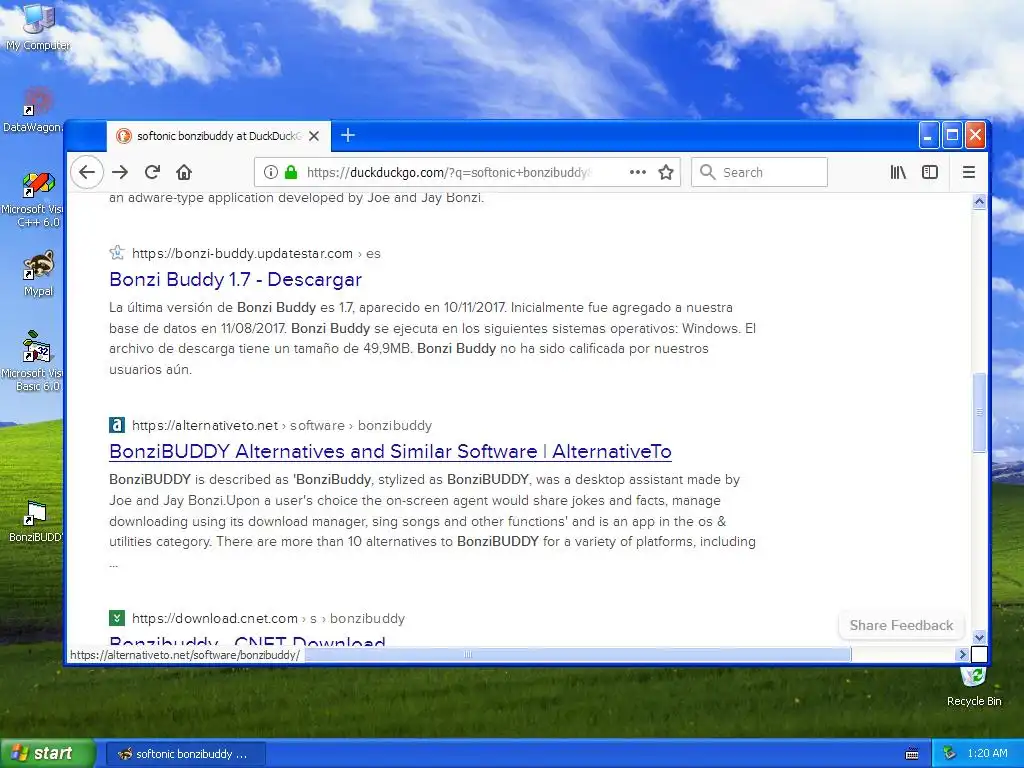Open My Computer desktop icon

38,27
